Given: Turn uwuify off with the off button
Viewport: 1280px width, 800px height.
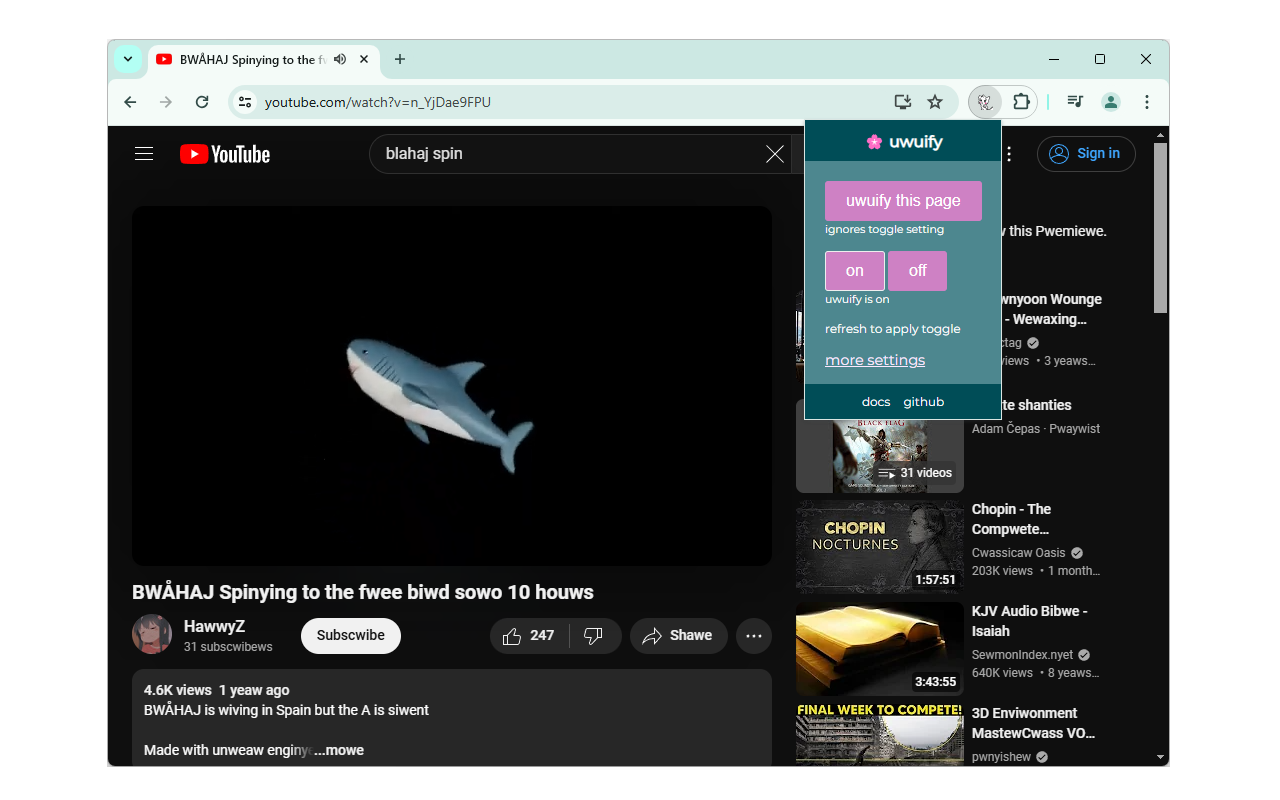Looking at the screenshot, I should point(917,271).
